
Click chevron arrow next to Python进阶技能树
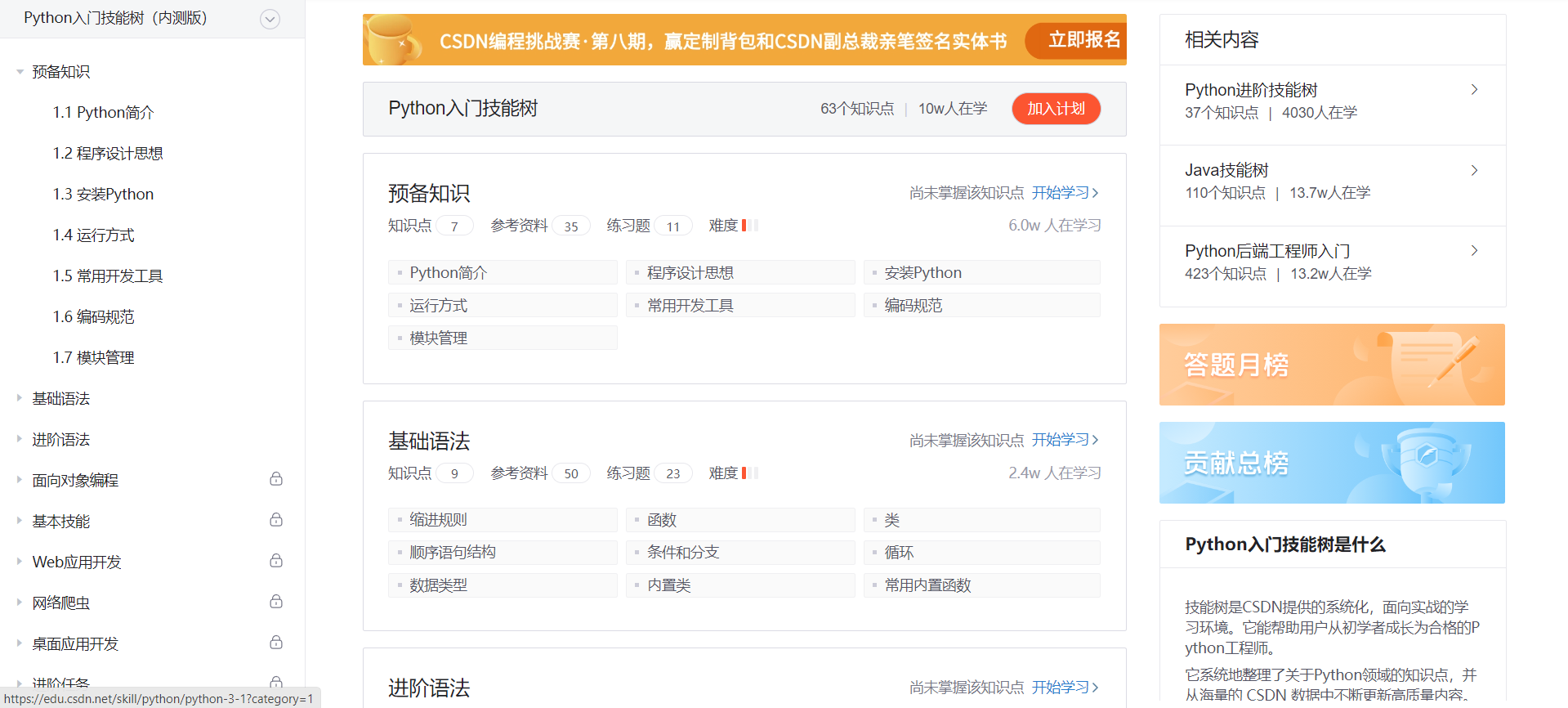pyautogui.click(x=1474, y=90)
